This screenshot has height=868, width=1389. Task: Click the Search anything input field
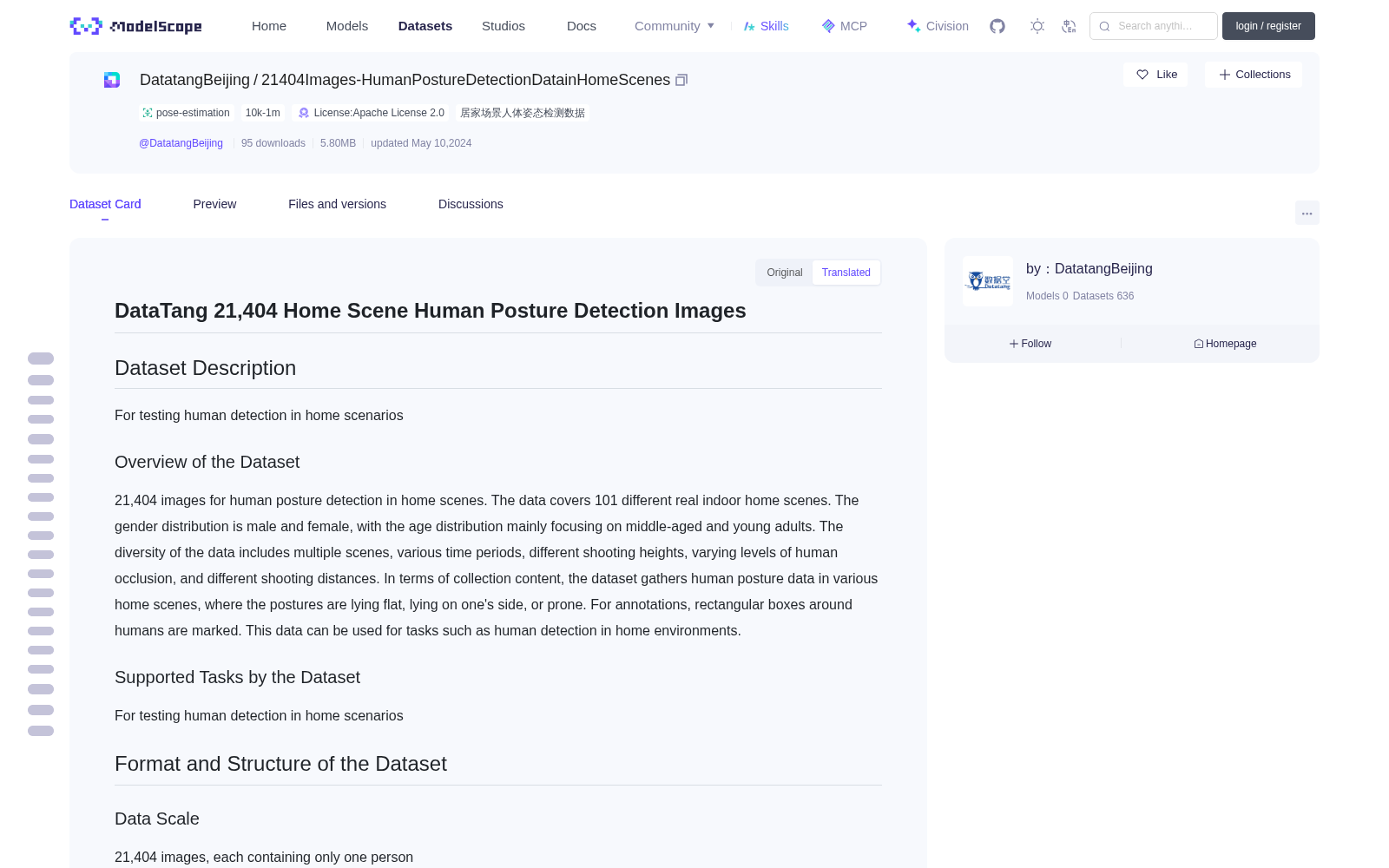point(1154,26)
